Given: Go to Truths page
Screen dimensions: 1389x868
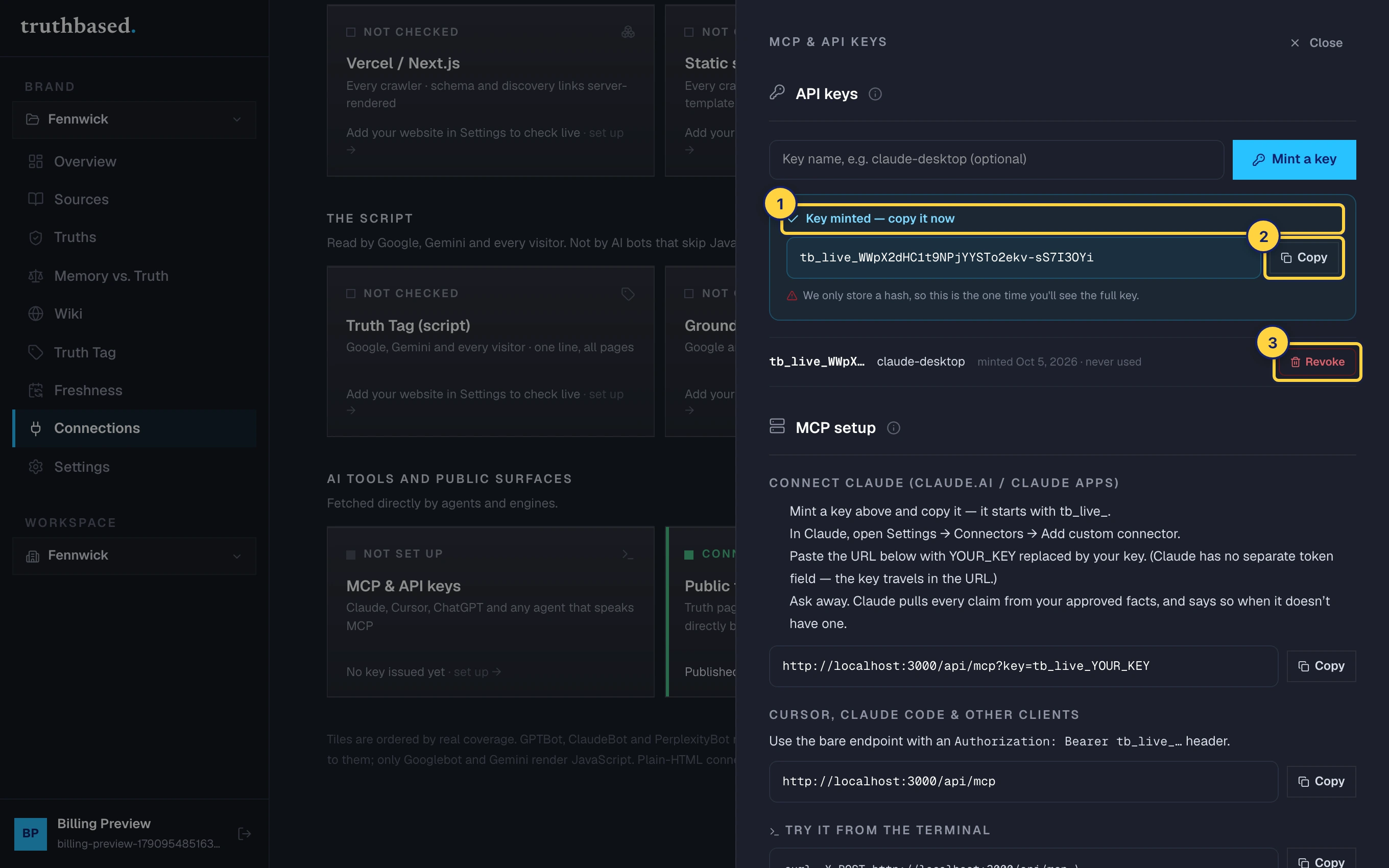Looking at the screenshot, I should (x=134, y=237).
